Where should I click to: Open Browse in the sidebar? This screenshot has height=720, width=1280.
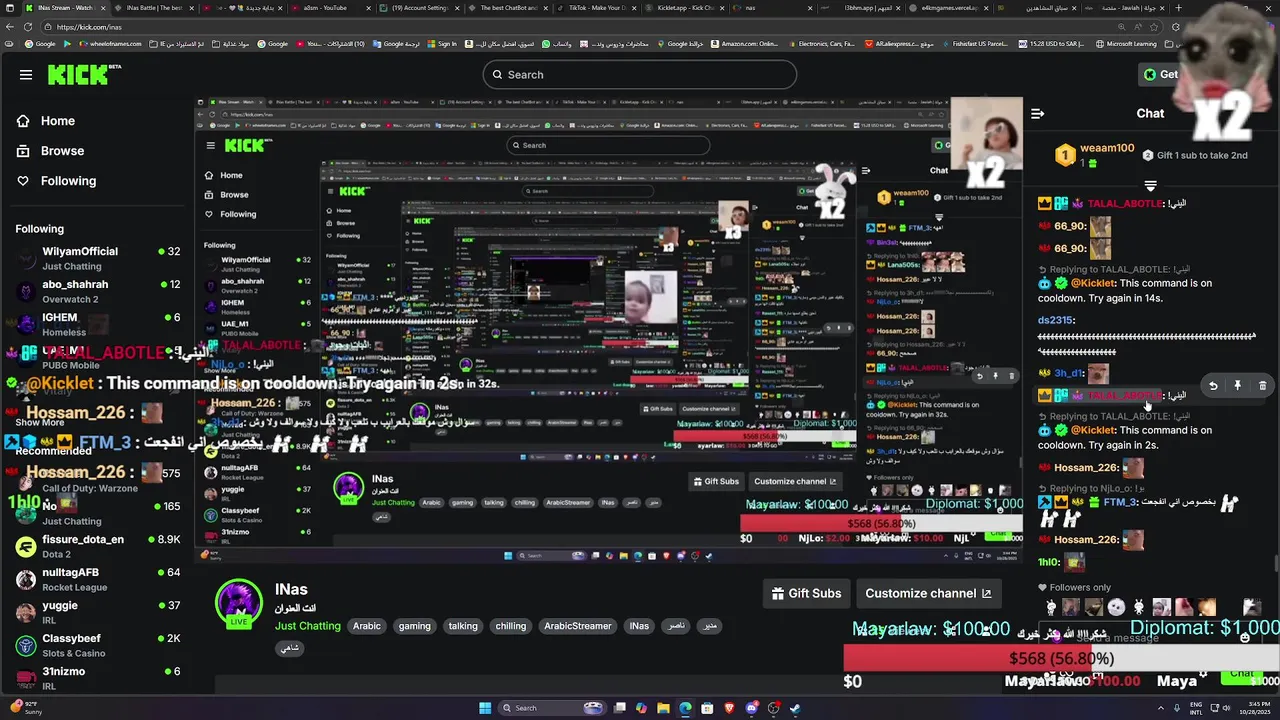pos(50,151)
